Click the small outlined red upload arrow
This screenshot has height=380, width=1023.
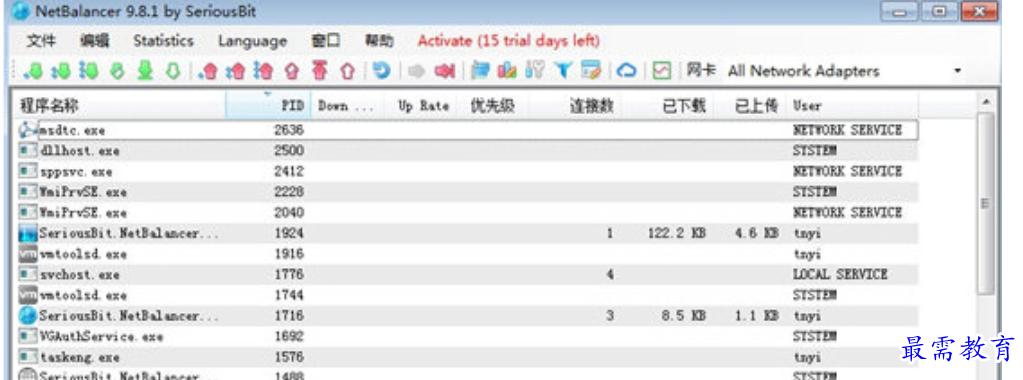tap(292, 71)
